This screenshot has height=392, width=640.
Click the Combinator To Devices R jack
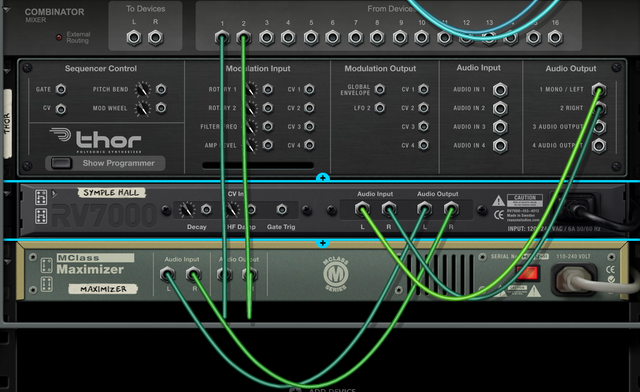tap(156, 38)
